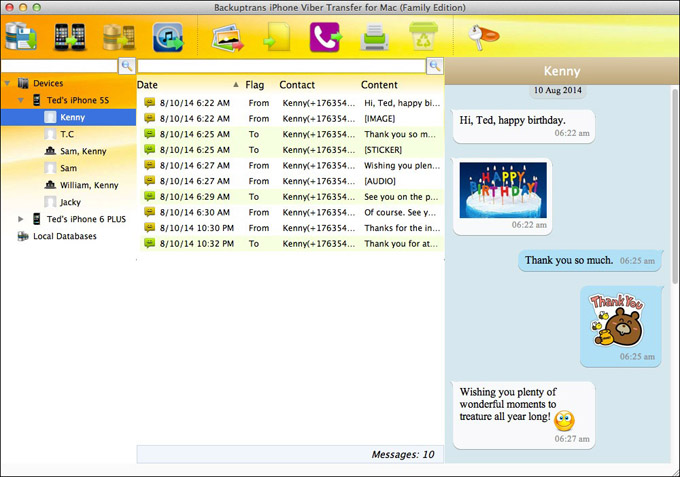The width and height of the screenshot is (680, 477).
Task: Select row 'Of course. See y...'
Action: [291, 212]
